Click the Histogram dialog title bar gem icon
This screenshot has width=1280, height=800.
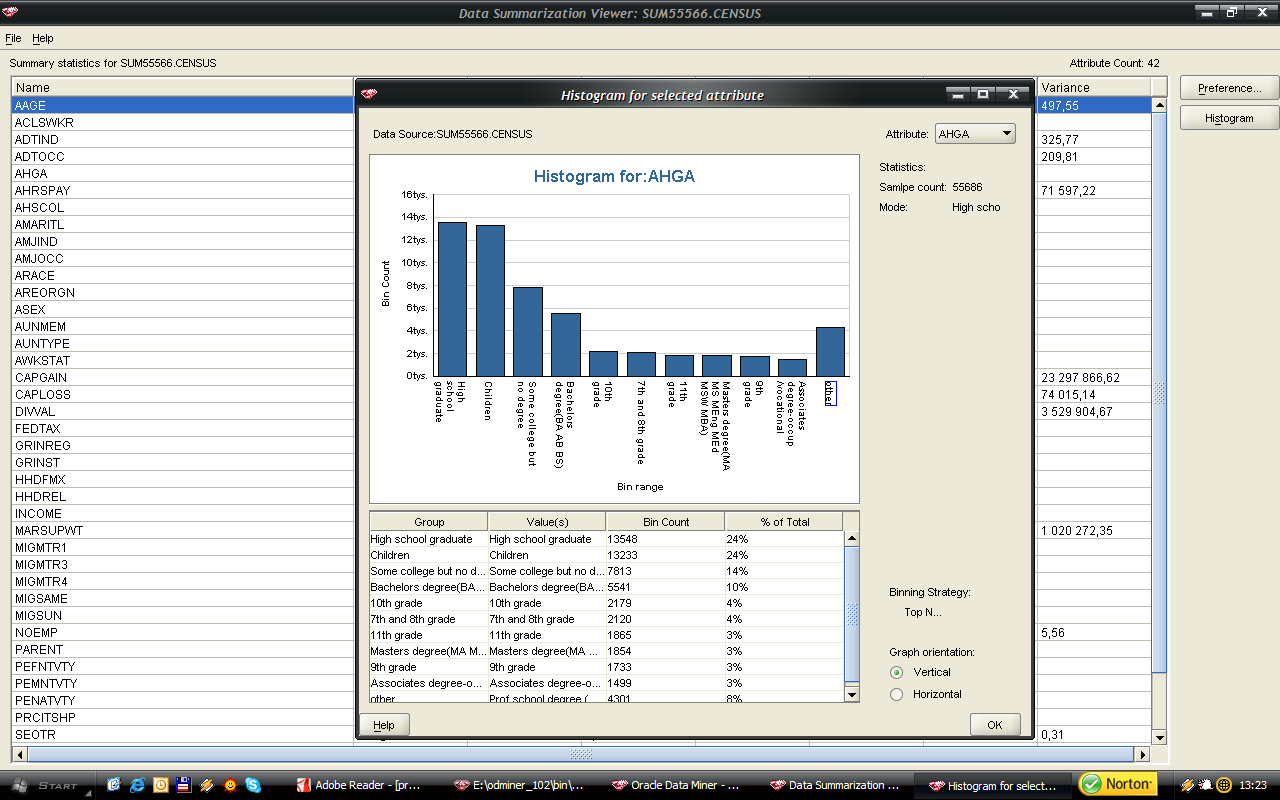tap(369, 95)
